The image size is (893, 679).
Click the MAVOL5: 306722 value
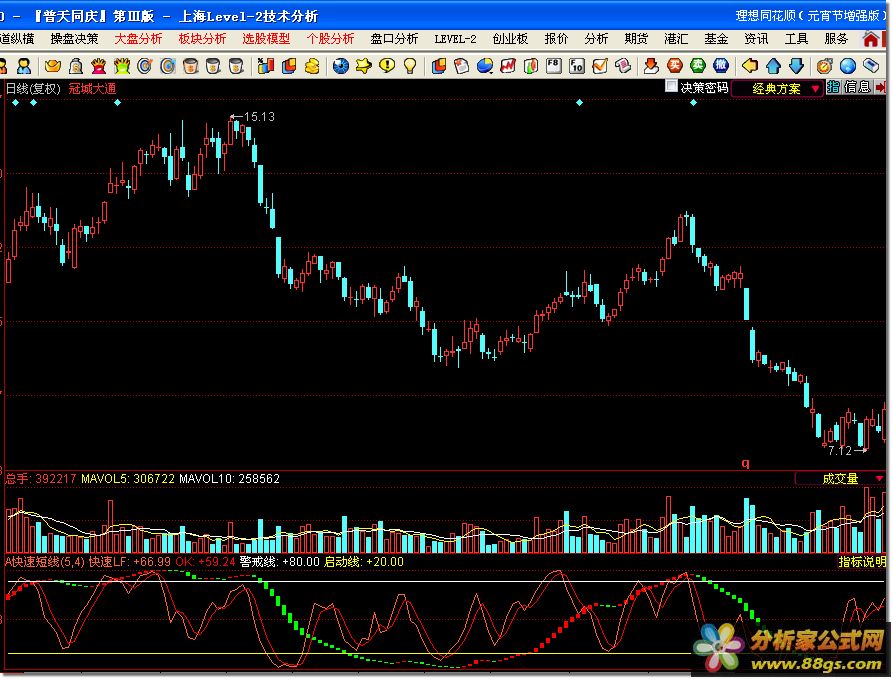coord(128,478)
